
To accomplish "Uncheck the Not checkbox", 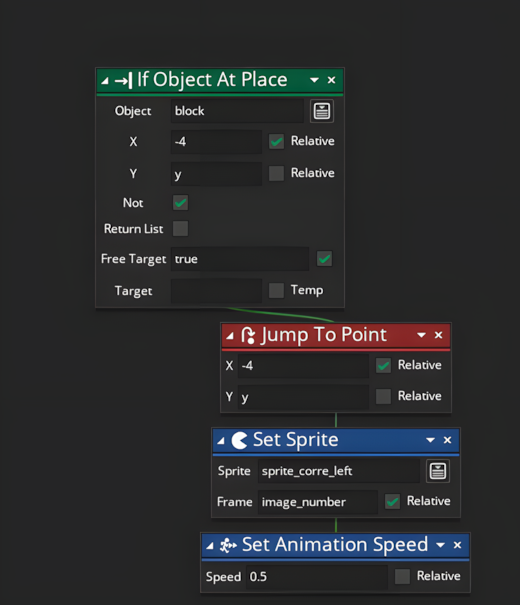I will pos(181,203).
